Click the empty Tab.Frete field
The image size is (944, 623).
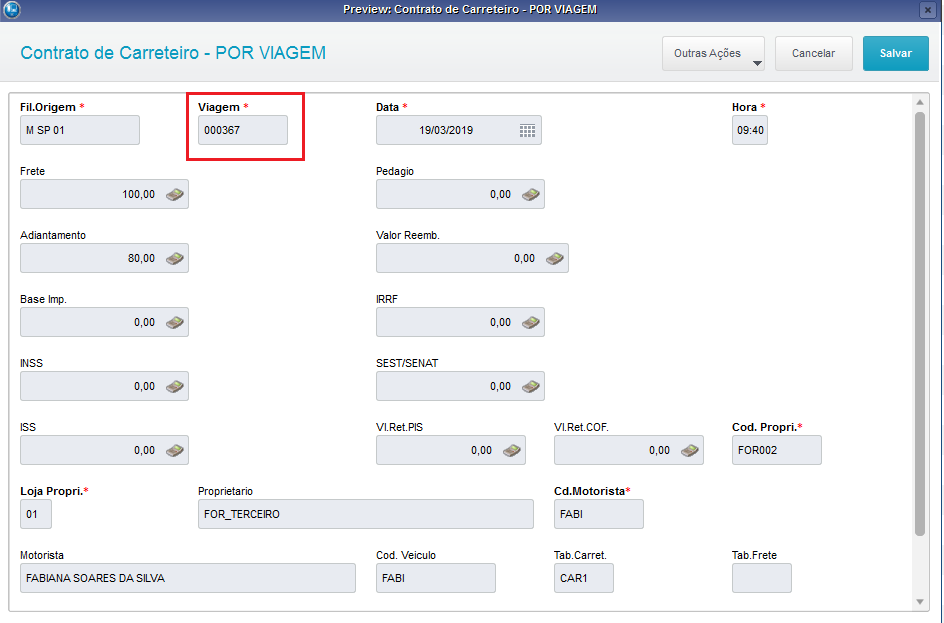point(762,578)
